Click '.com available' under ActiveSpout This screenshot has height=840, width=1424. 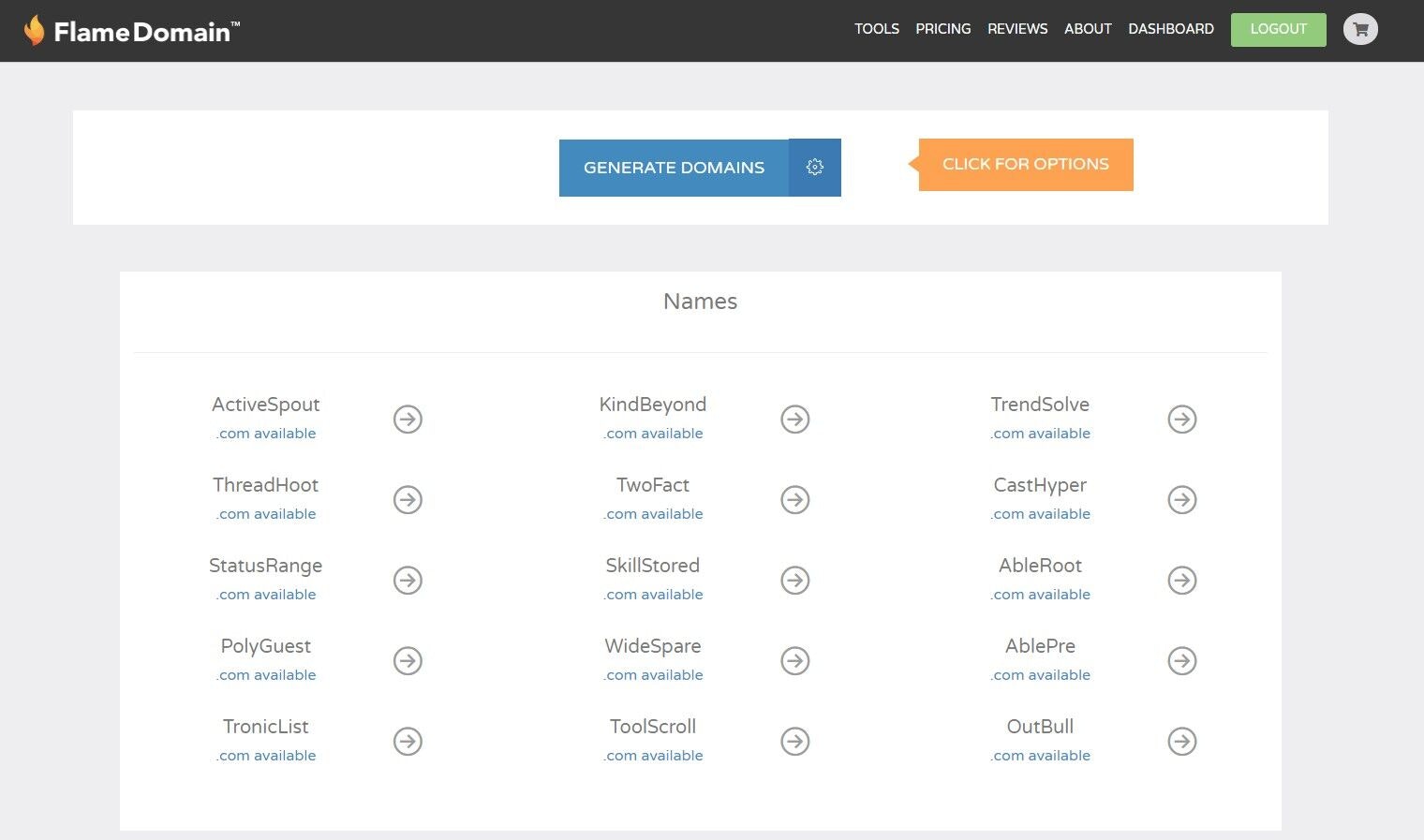click(x=266, y=434)
